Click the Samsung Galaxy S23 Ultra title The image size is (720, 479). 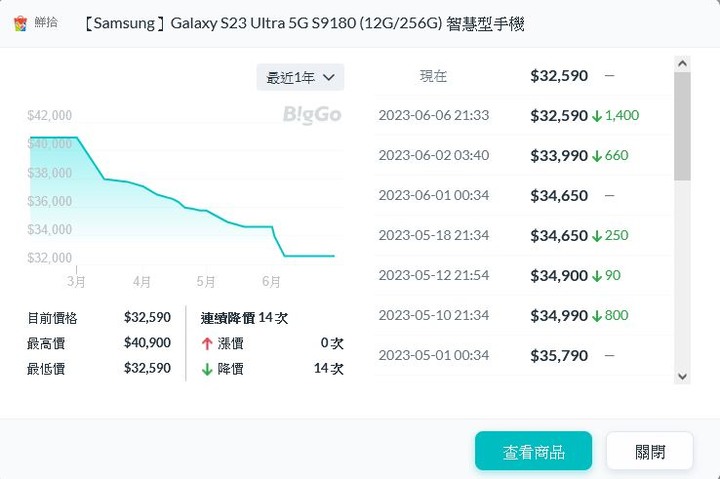[303, 23]
